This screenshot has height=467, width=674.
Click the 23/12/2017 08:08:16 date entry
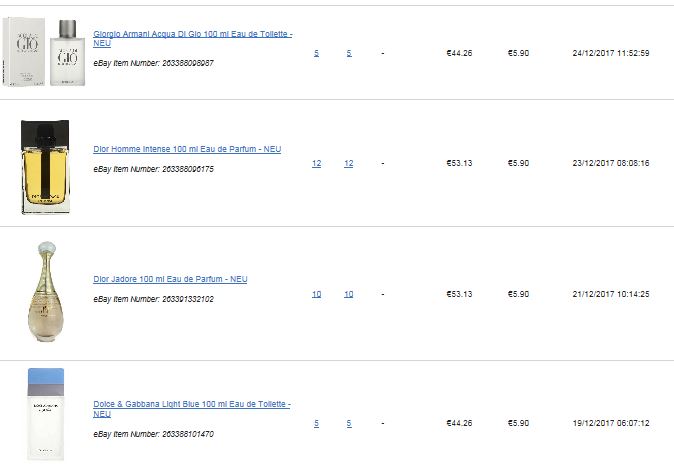tap(611, 163)
